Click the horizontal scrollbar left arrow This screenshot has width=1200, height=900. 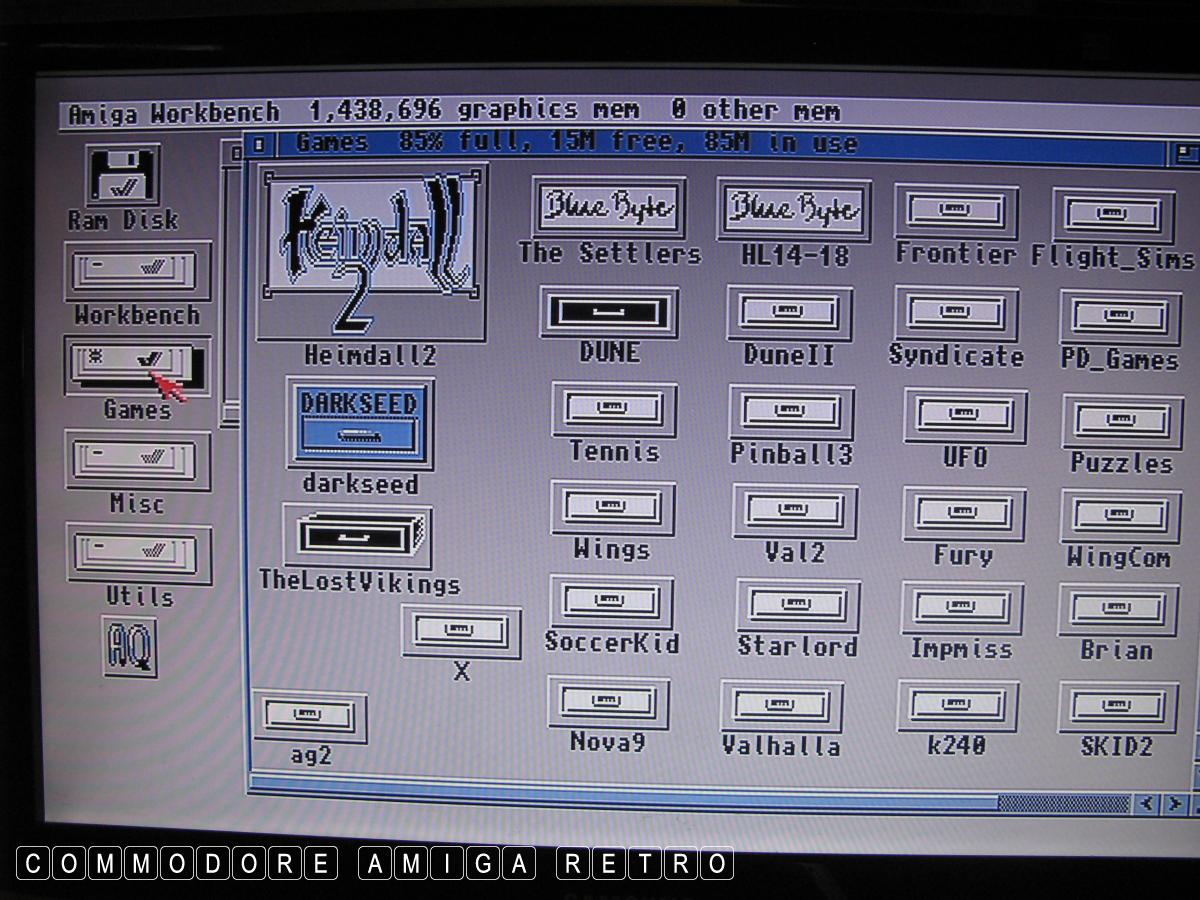pyautogui.click(x=1146, y=803)
